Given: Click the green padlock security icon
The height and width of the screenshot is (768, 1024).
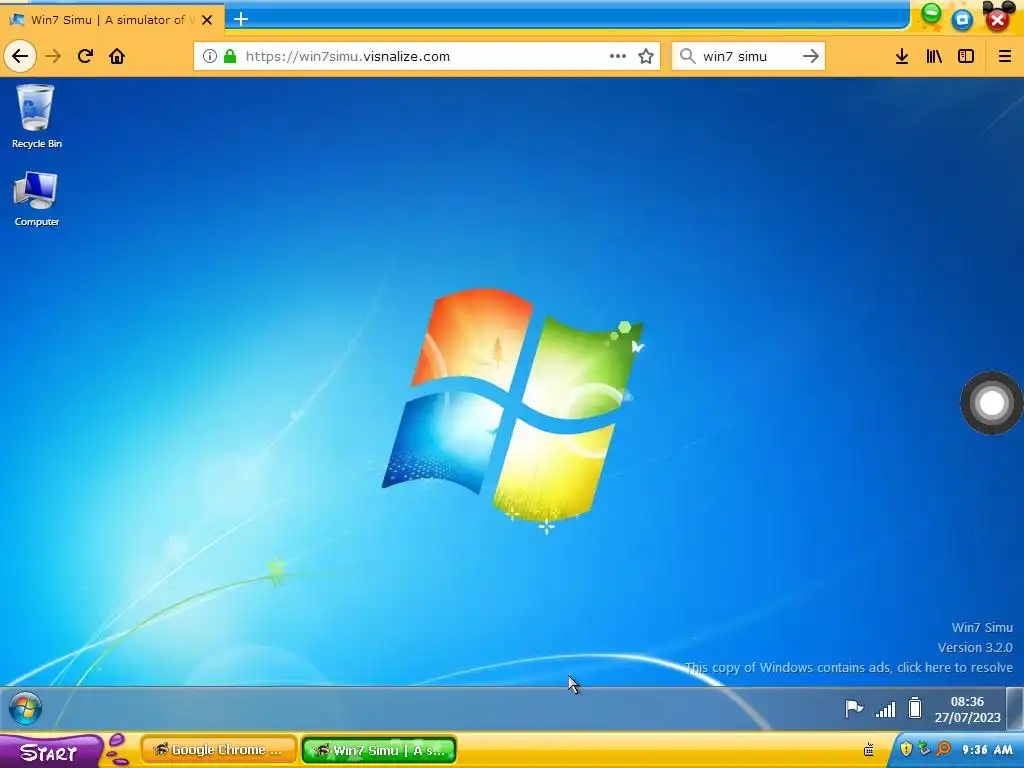Looking at the screenshot, I should [230, 56].
